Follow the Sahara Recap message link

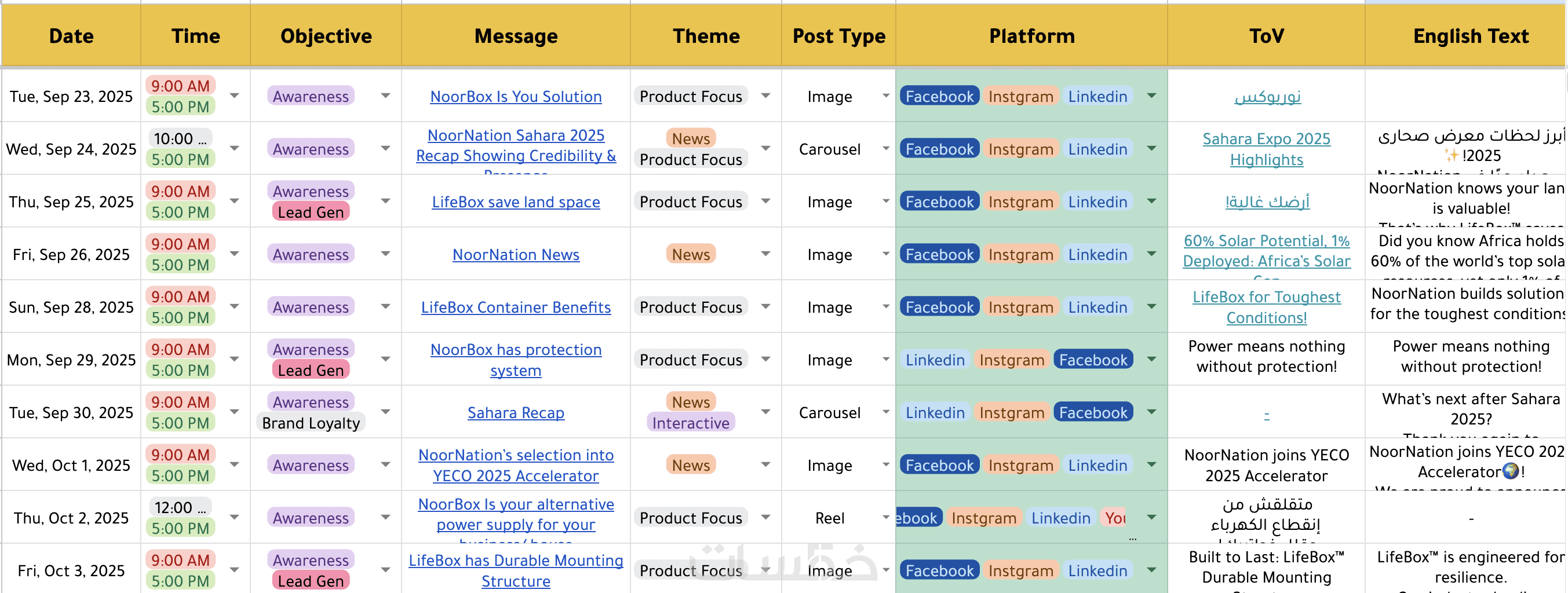tap(516, 413)
